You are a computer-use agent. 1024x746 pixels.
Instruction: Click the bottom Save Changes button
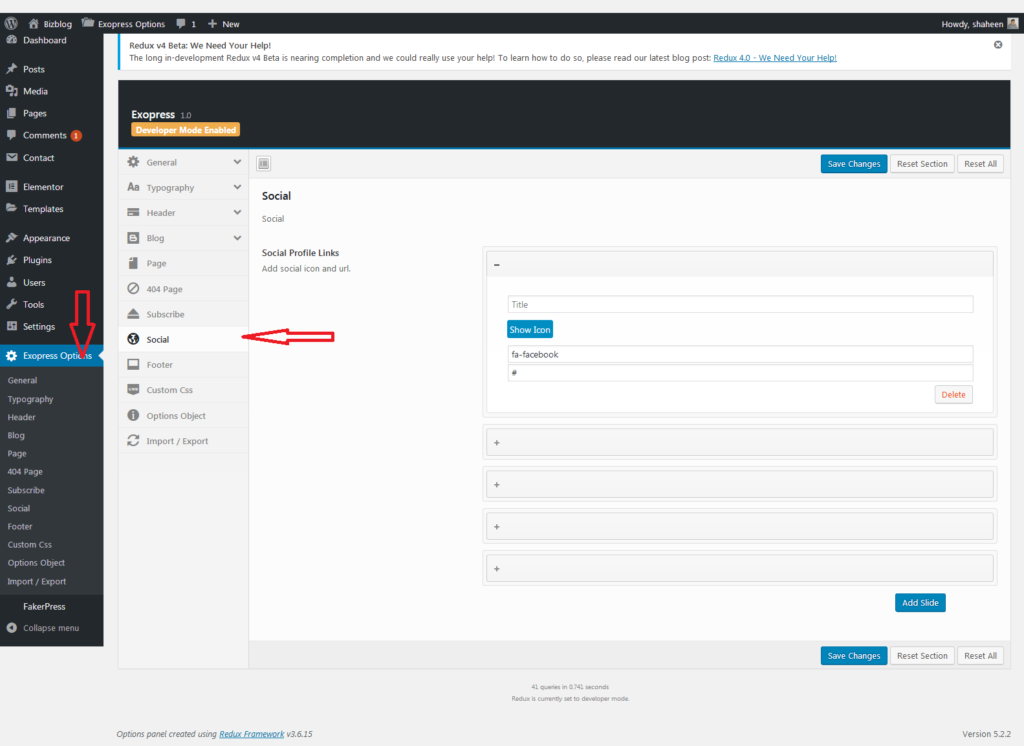pyautogui.click(x=854, y=656)
